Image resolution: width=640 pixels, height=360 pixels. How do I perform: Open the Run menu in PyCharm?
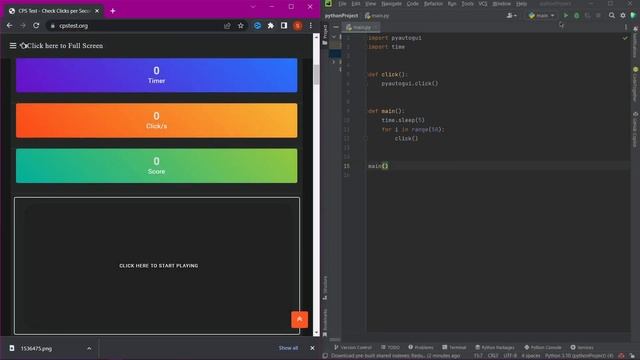click(452, 4)
